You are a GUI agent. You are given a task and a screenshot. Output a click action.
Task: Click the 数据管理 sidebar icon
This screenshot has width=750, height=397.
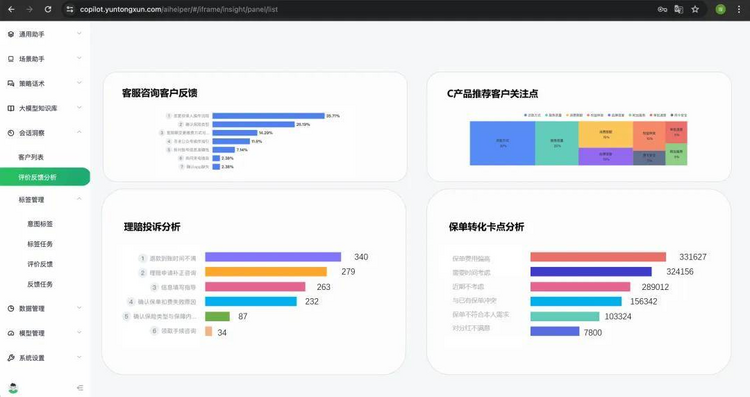[11, 309]
